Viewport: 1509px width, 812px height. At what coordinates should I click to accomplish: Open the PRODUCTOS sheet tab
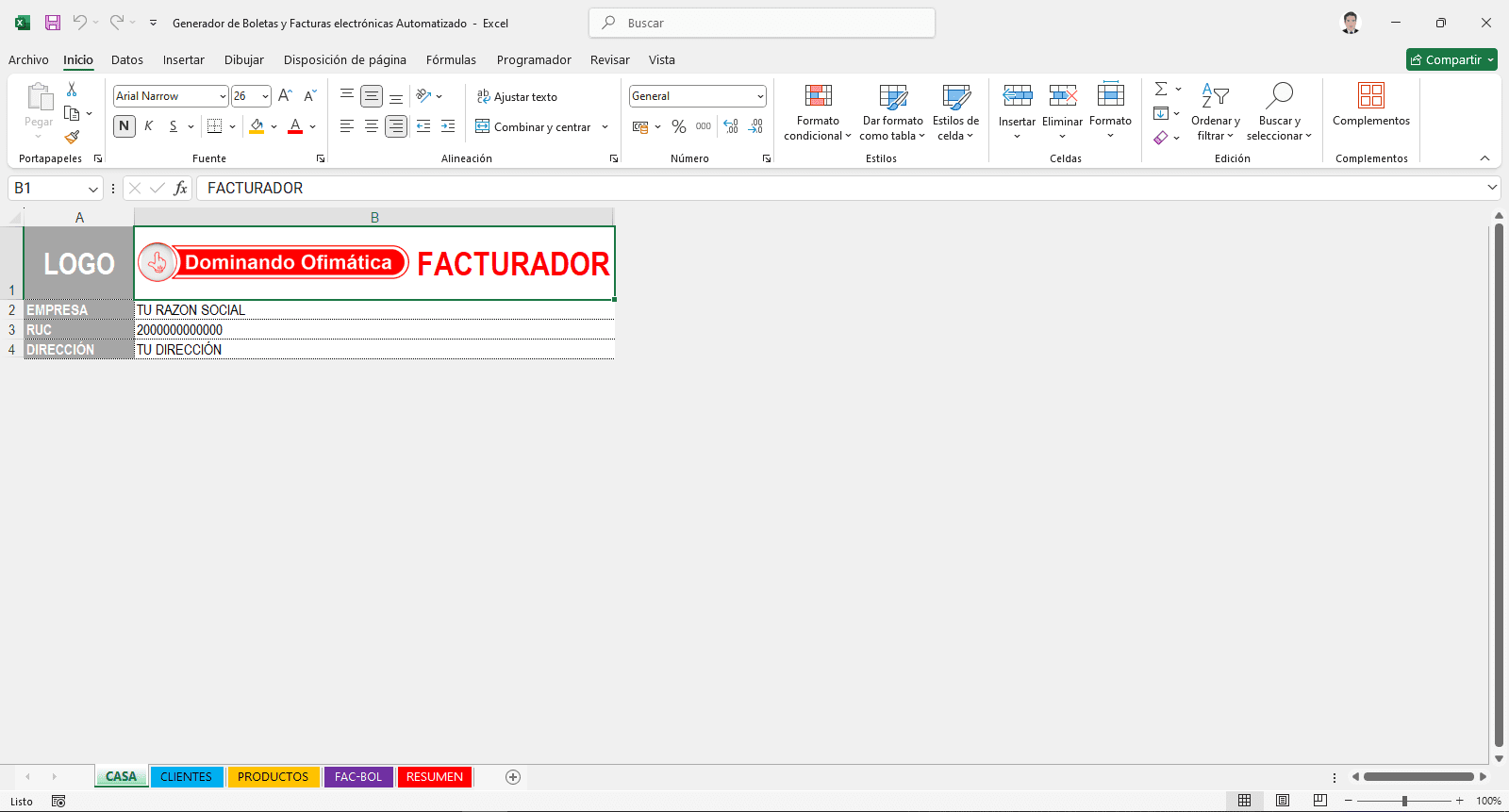273,777
